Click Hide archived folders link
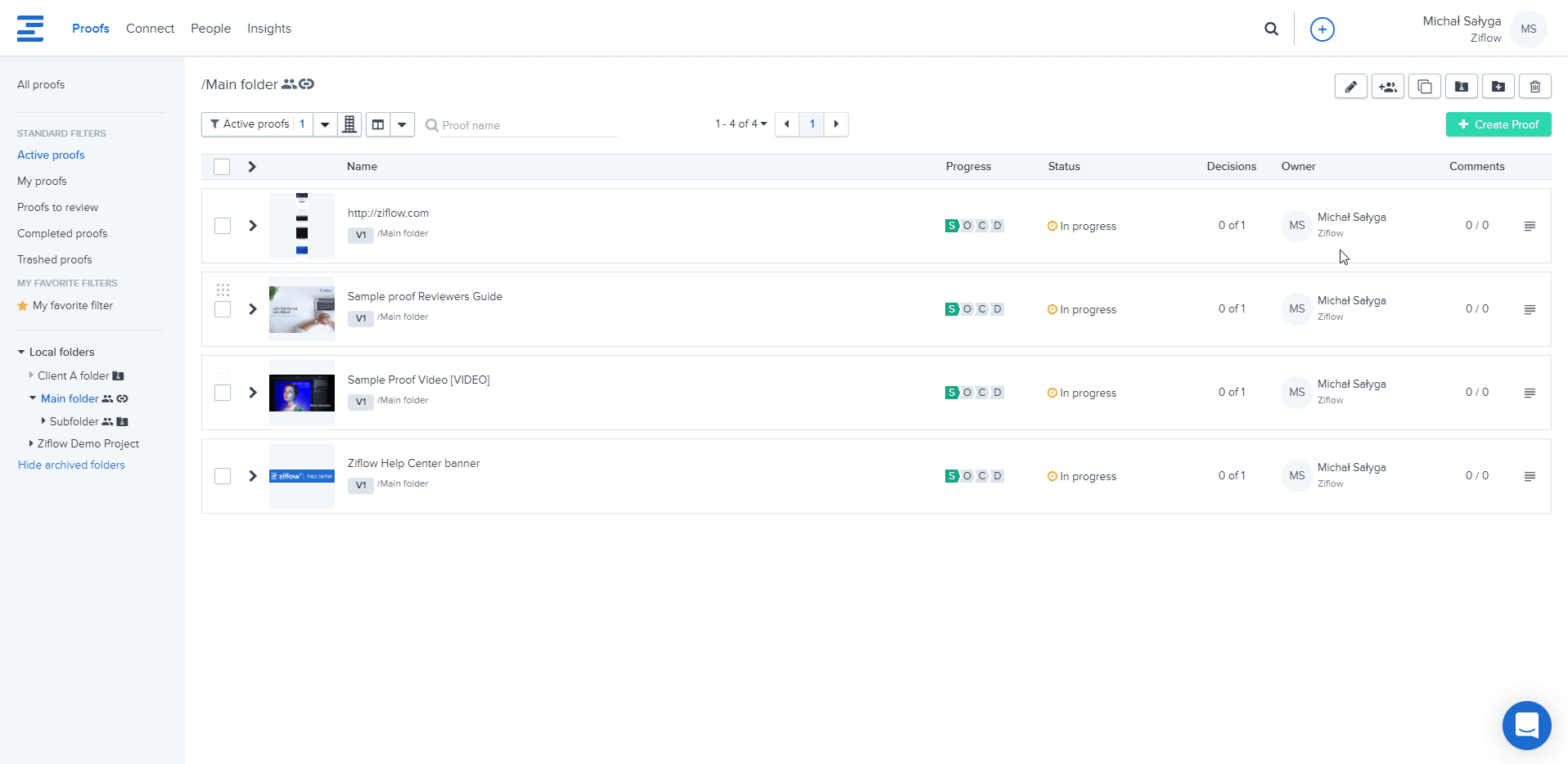 click(71, 465)
